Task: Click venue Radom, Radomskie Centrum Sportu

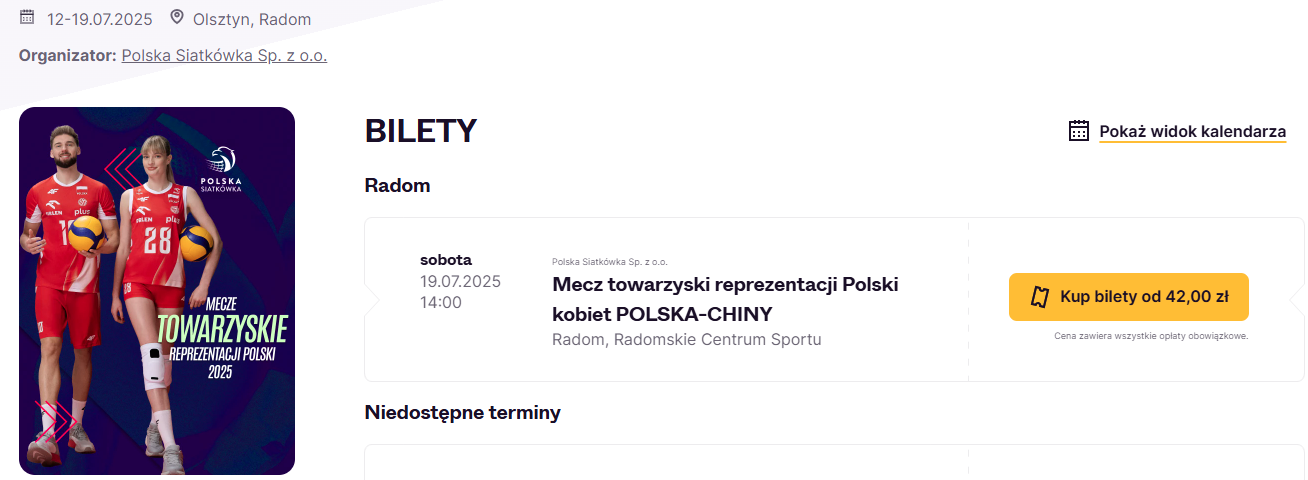Action: pyautogui.click(x=686, y=339)
